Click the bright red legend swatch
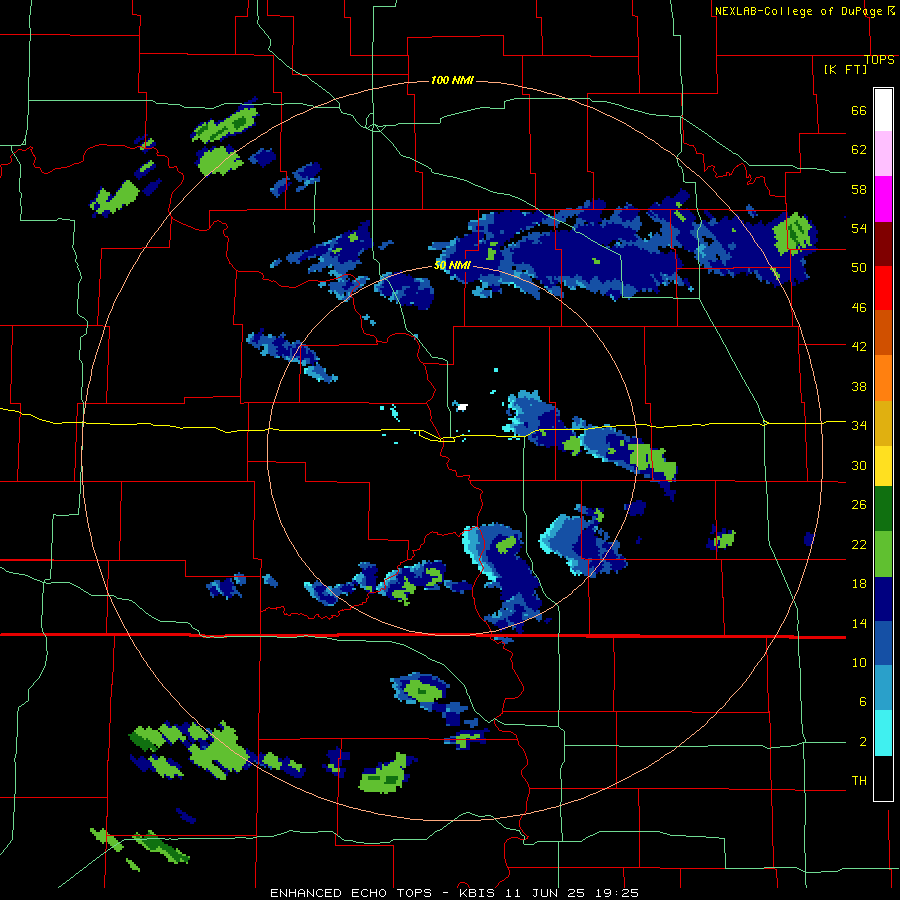The width and height of the screenshot is (900, 900). 883,288
